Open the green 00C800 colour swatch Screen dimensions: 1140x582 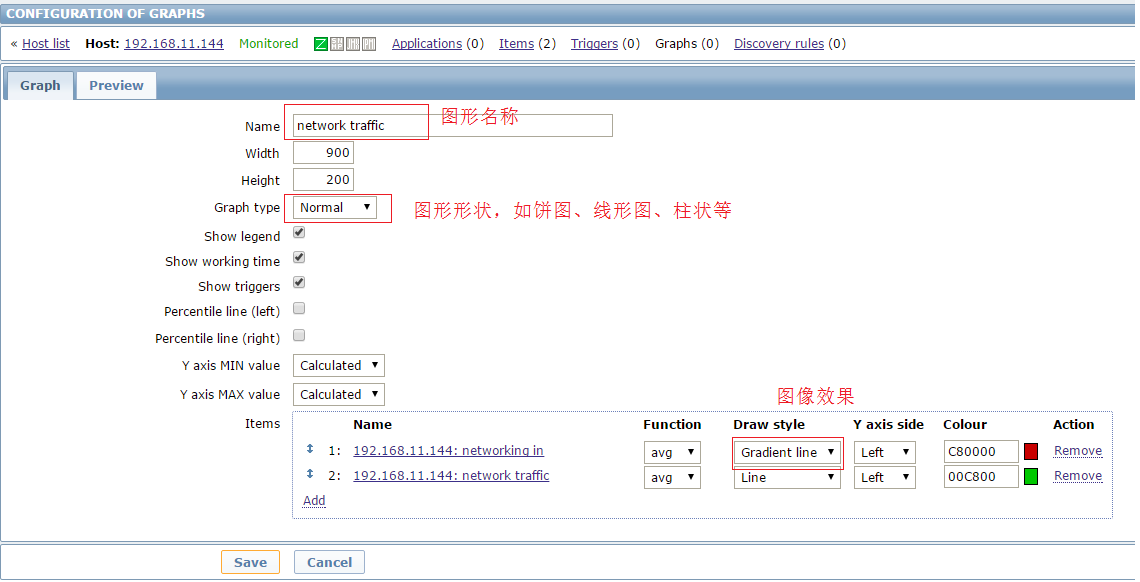(x=1031, y=477)
